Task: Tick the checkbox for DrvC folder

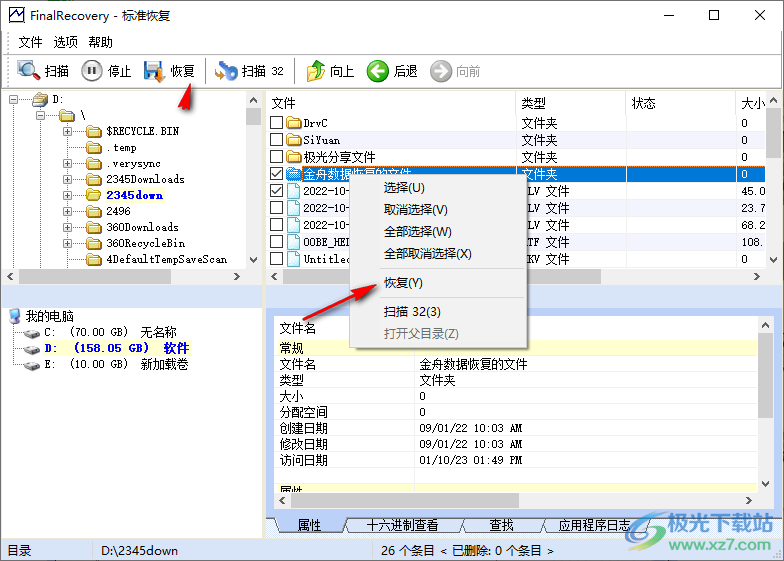Action: click(x=276, y=122)
